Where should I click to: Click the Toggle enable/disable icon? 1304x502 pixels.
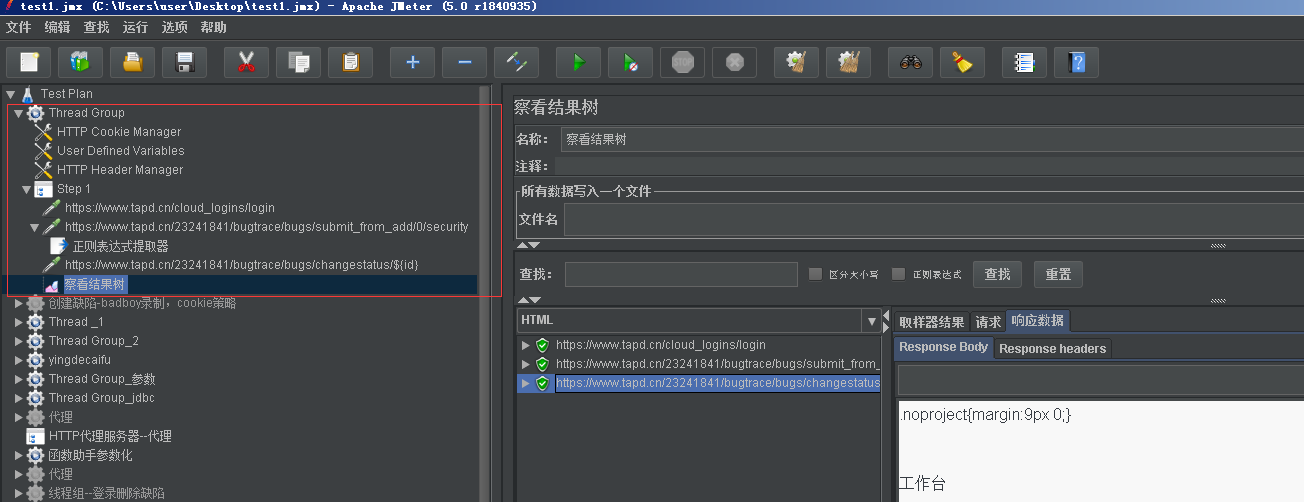pos(516,62)
